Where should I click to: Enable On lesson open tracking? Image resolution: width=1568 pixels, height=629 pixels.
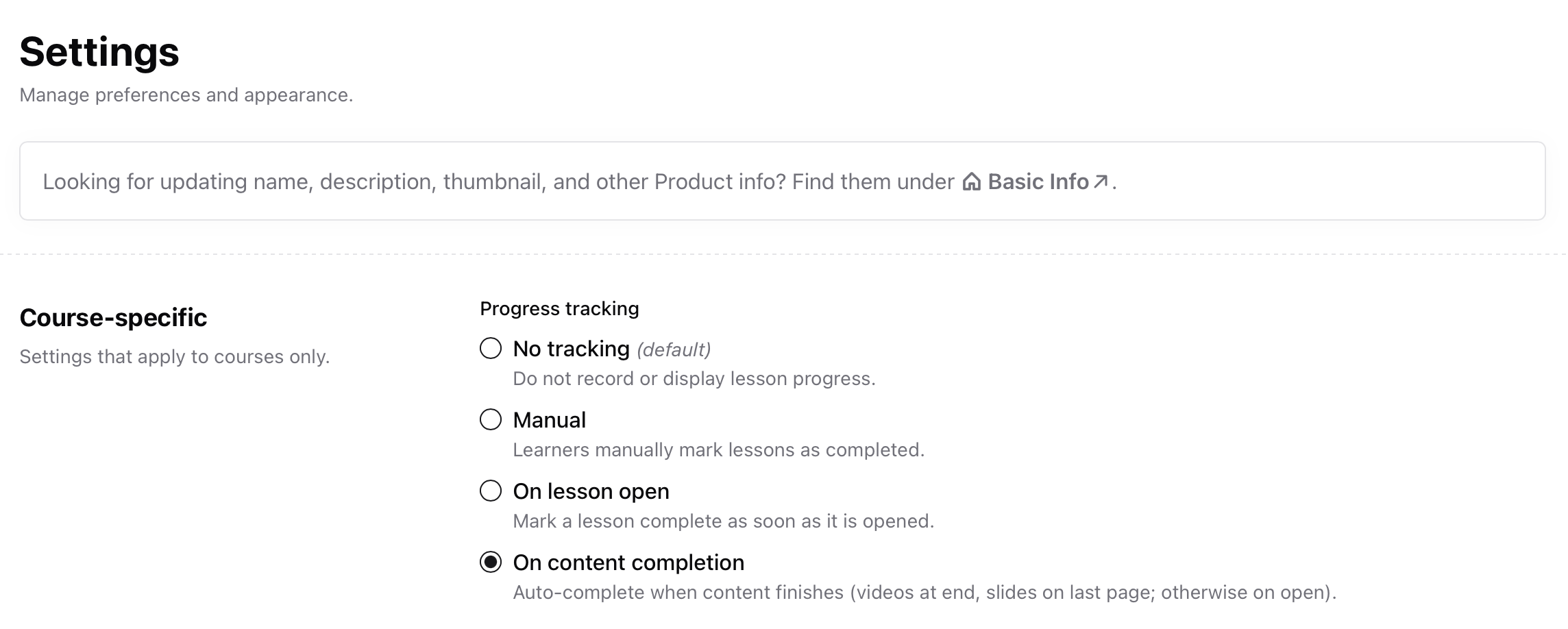[490, 491]
